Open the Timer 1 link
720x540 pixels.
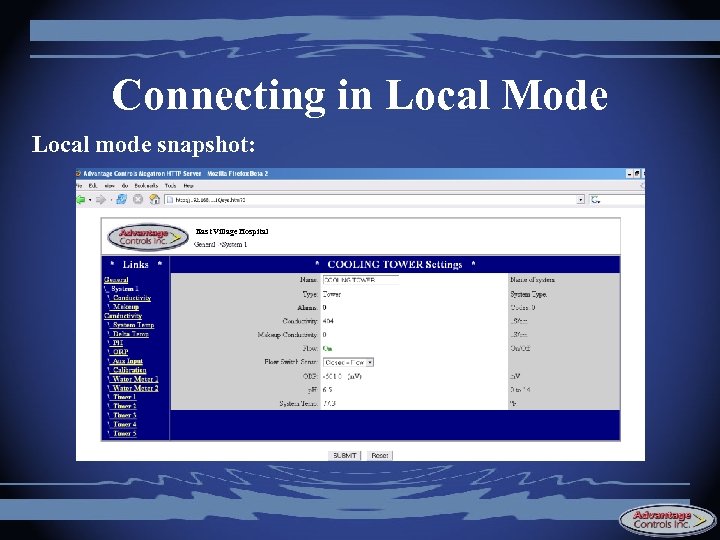click(x=124, y=397)
